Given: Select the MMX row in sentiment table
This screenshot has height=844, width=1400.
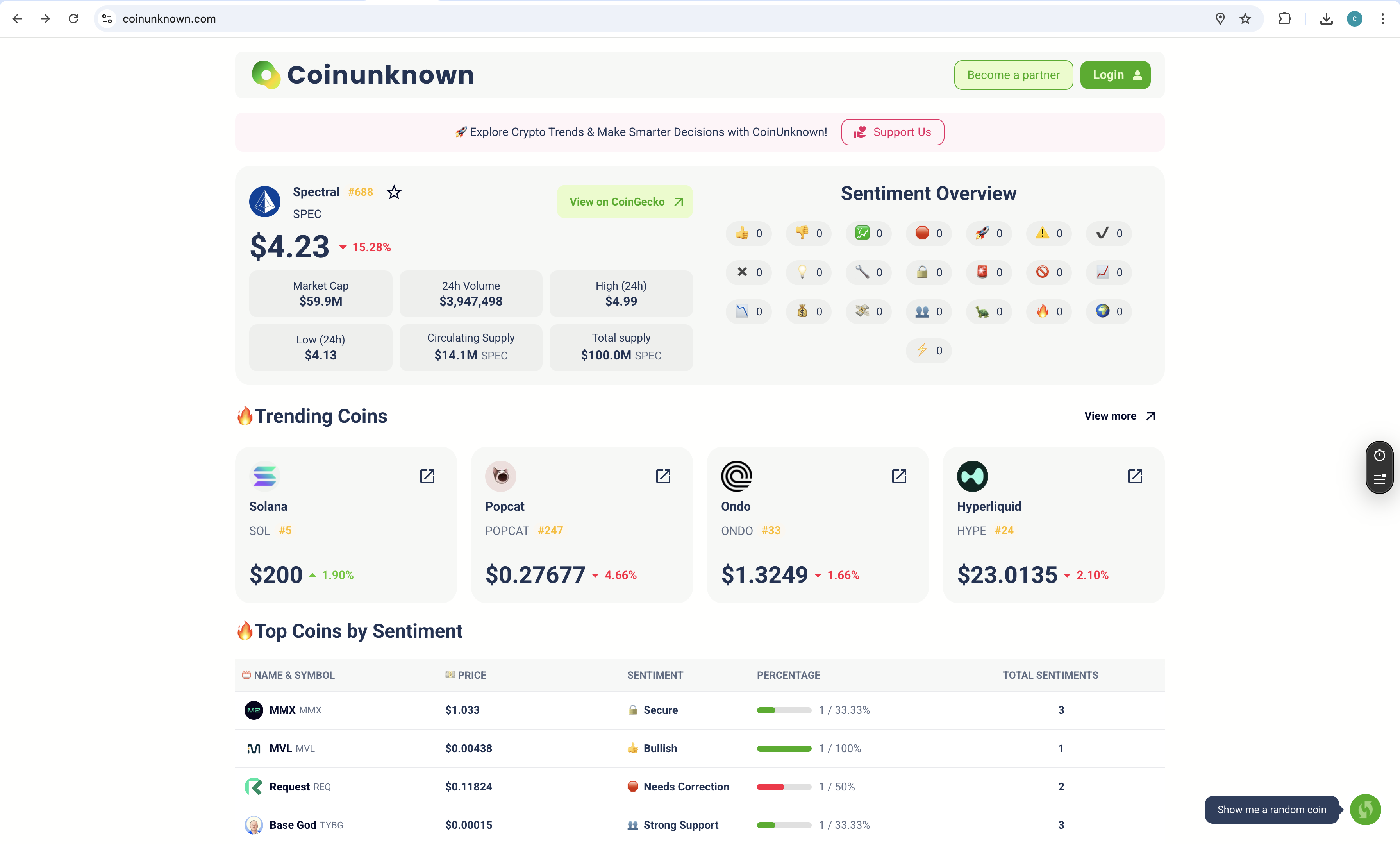Looking at the screenshot, I should coord(700,710).
